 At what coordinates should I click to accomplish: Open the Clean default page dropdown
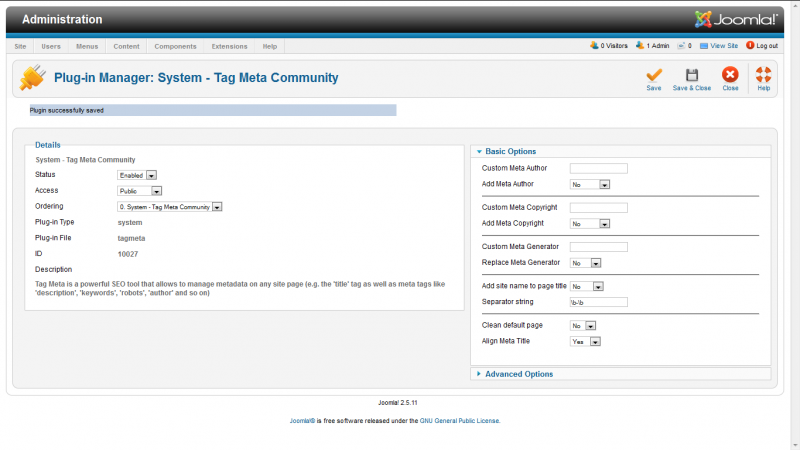coord(583,326)
